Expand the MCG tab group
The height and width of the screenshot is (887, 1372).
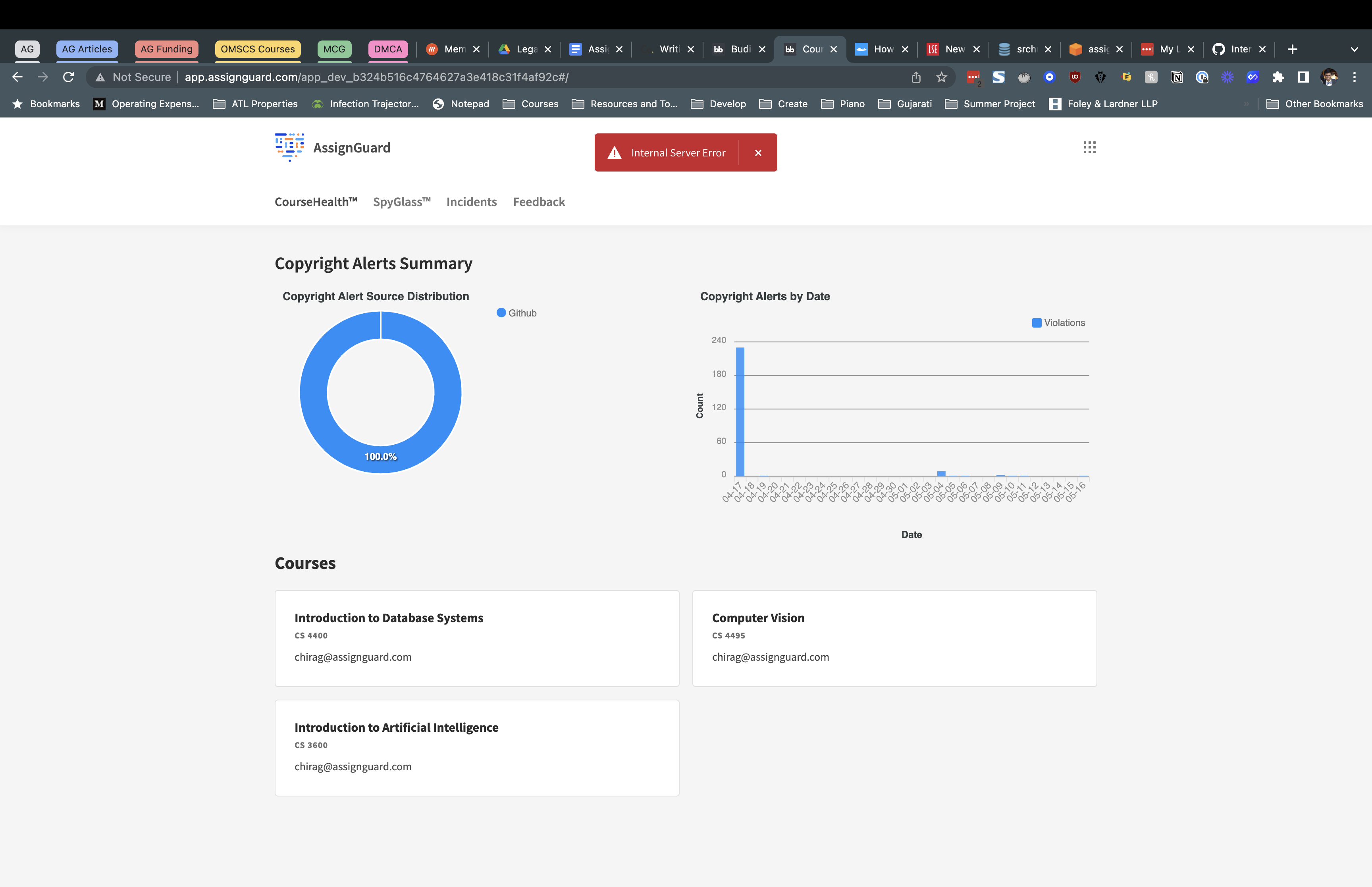tap(334, 49)
